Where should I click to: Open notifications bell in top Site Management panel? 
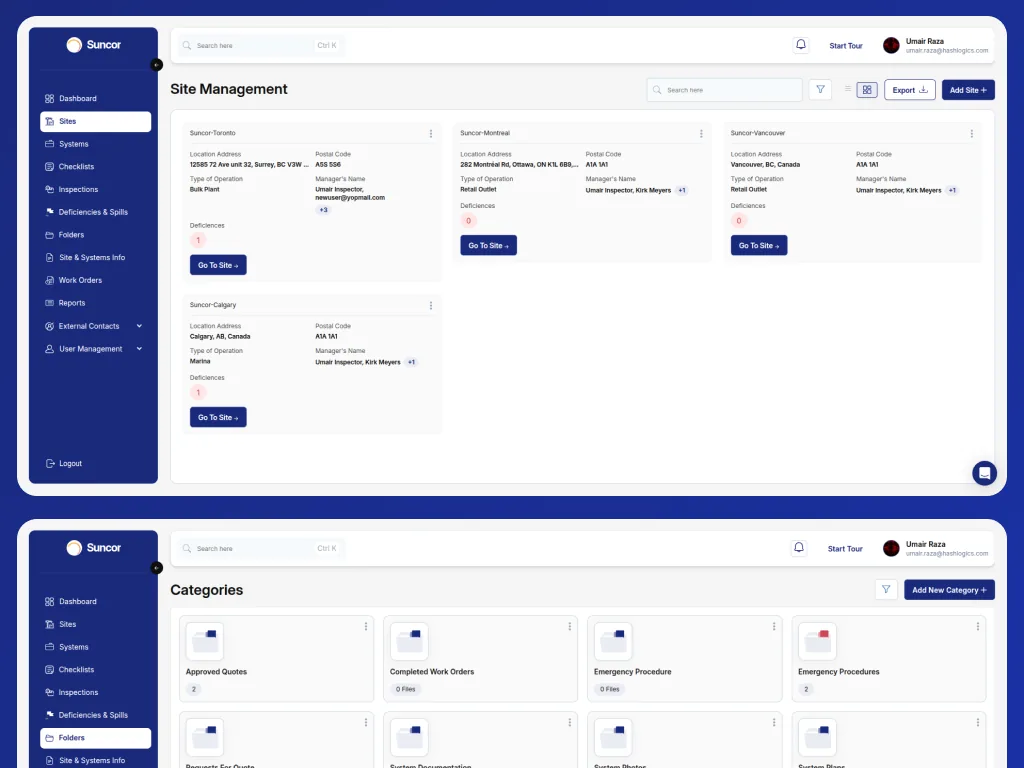(x=801, y=45)
